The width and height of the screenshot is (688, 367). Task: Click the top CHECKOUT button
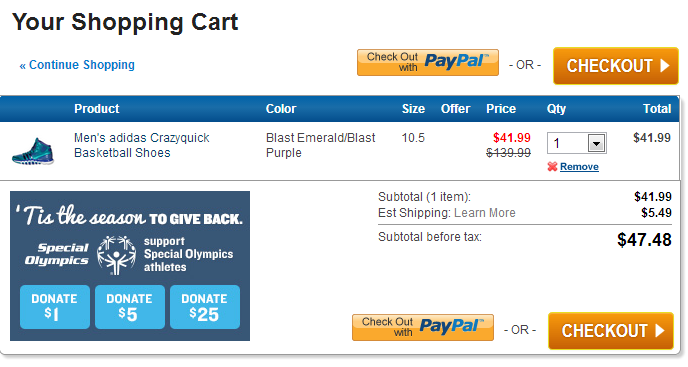(x=616, y=66)
